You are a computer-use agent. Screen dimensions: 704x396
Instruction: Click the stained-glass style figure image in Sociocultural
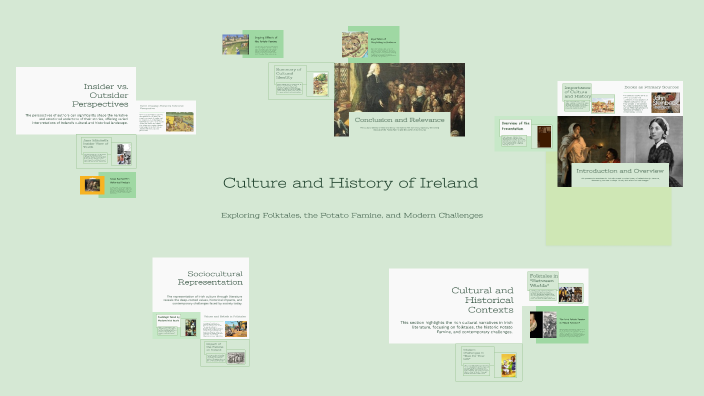point(191,328)
